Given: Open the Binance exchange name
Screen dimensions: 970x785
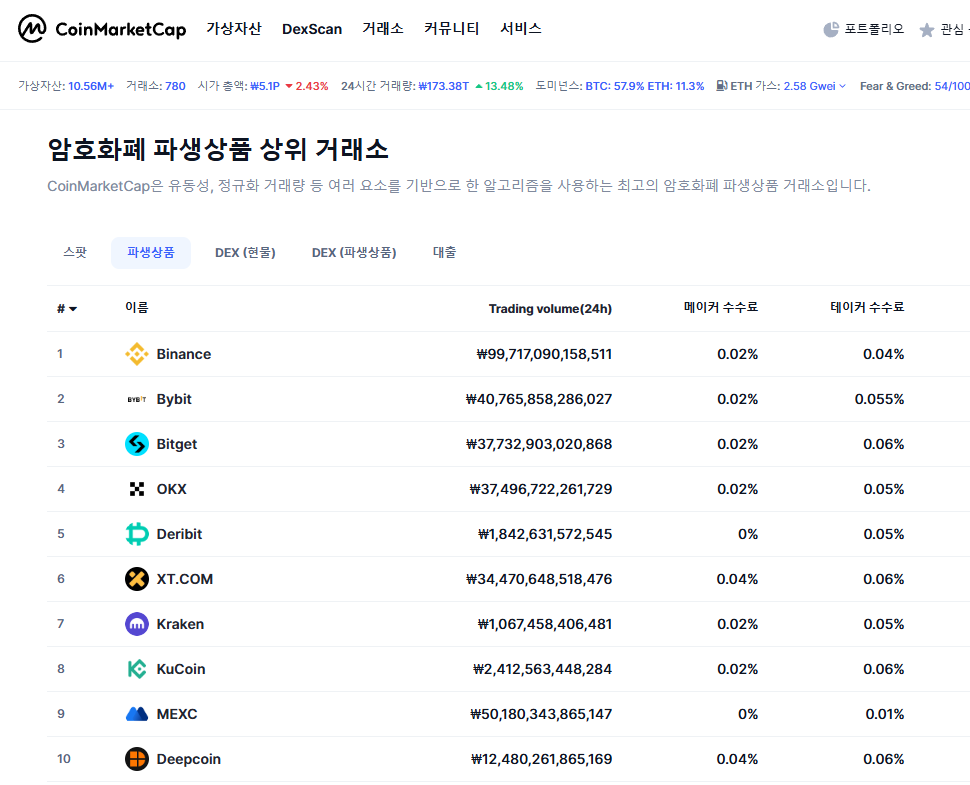Looking at the screenshot, I should click(184, 354).
